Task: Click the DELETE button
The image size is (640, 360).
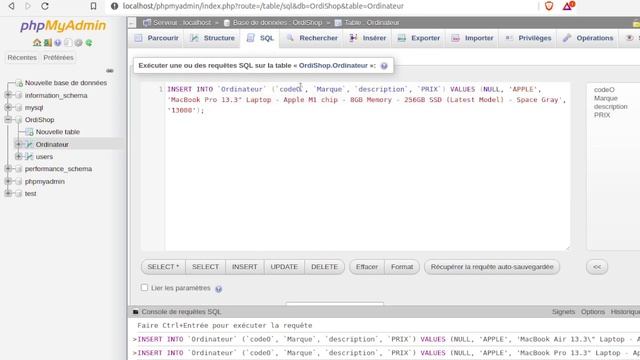Action: (324, 267)
